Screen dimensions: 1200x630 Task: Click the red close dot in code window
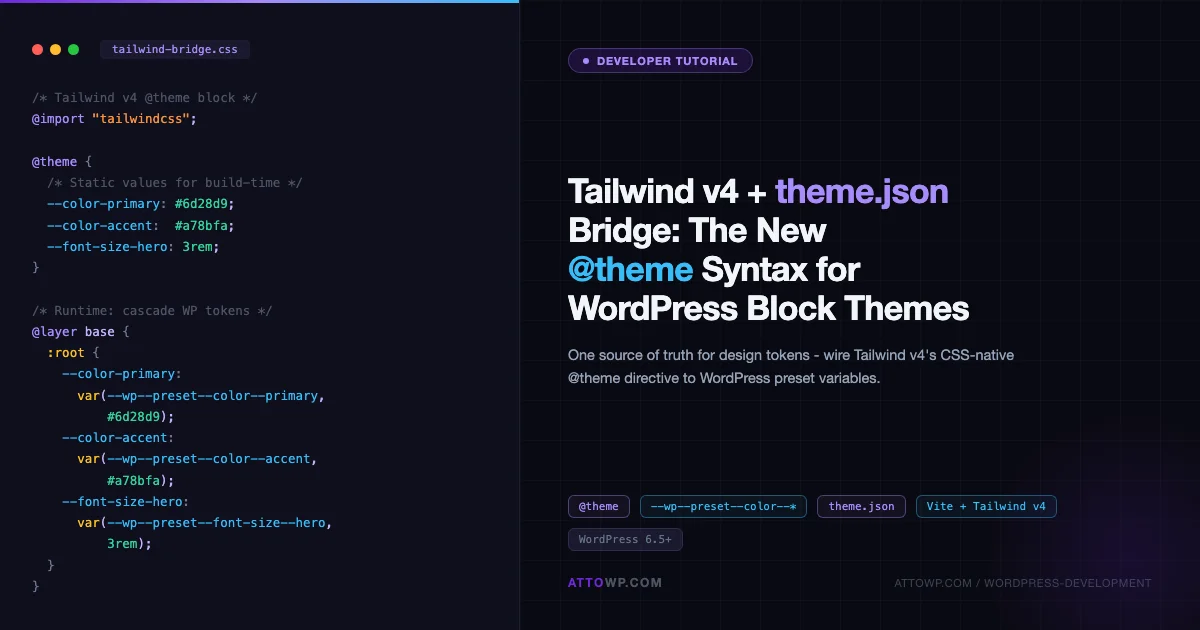tap(37, 49)
